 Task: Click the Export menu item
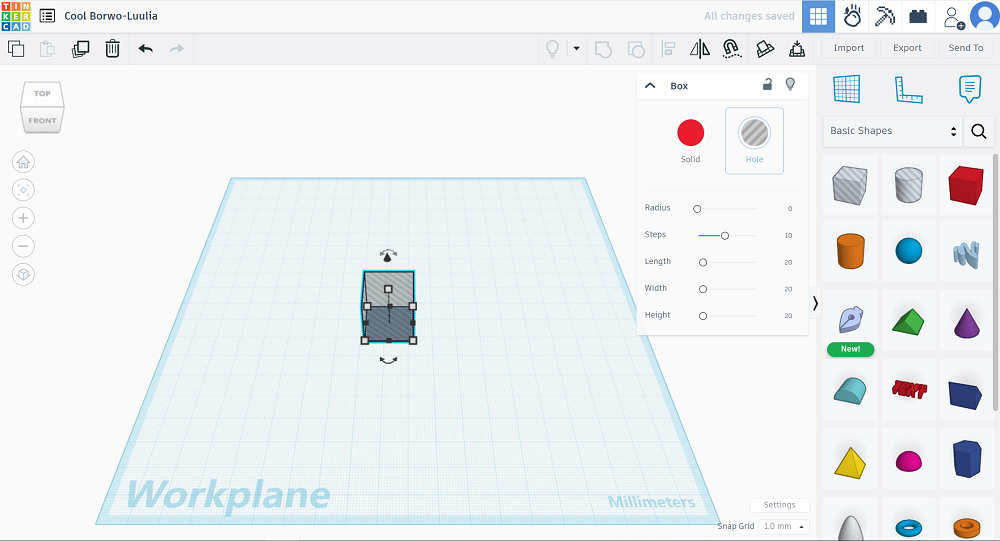tap(907, 48)
